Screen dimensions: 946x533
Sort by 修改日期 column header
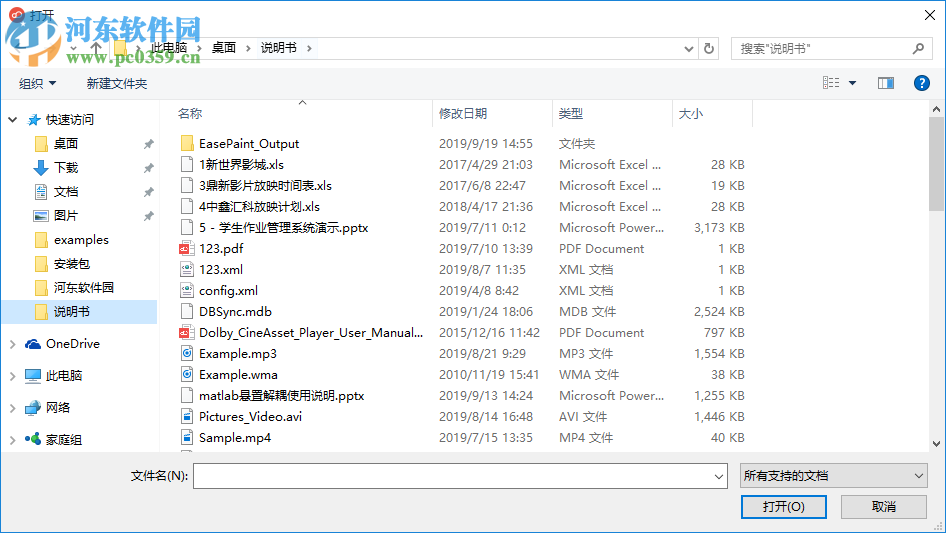(x=463, y=113)
